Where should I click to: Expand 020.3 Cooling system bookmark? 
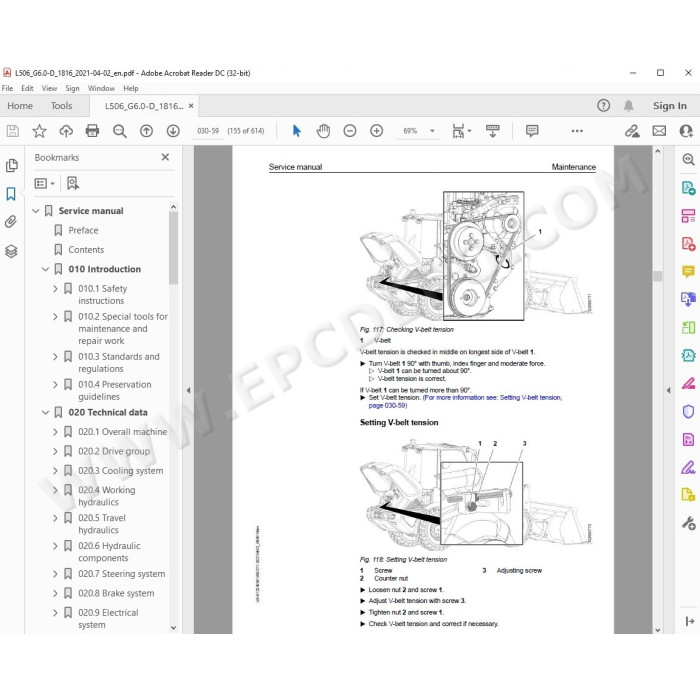coord(55,471)
